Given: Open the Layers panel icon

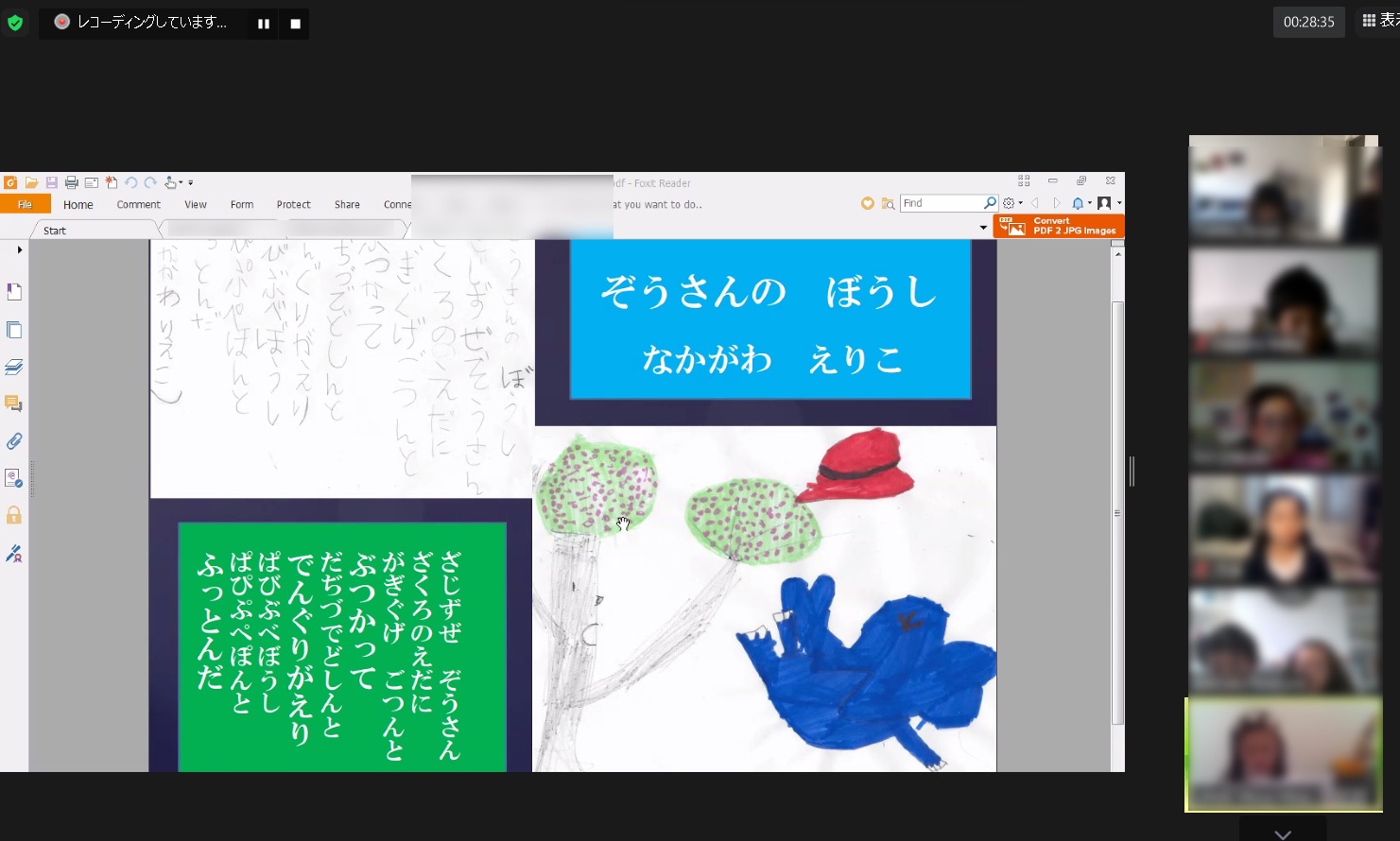Looking at the screenshot, I should (x=14, y=367).
